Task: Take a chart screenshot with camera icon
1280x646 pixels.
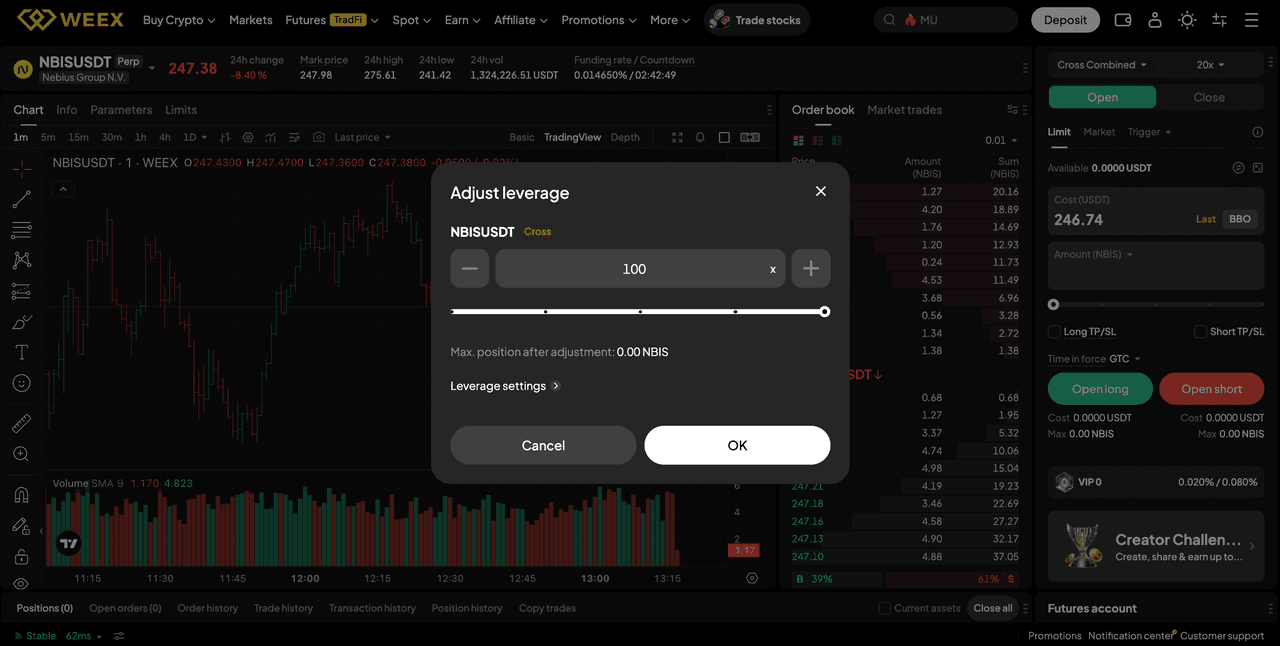Action: click(319, 137)
